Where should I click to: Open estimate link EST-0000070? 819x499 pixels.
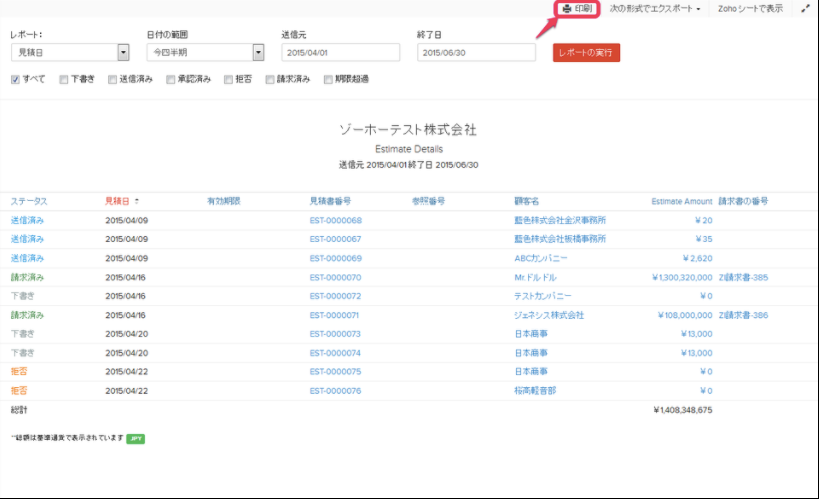[x=335, y=277]
